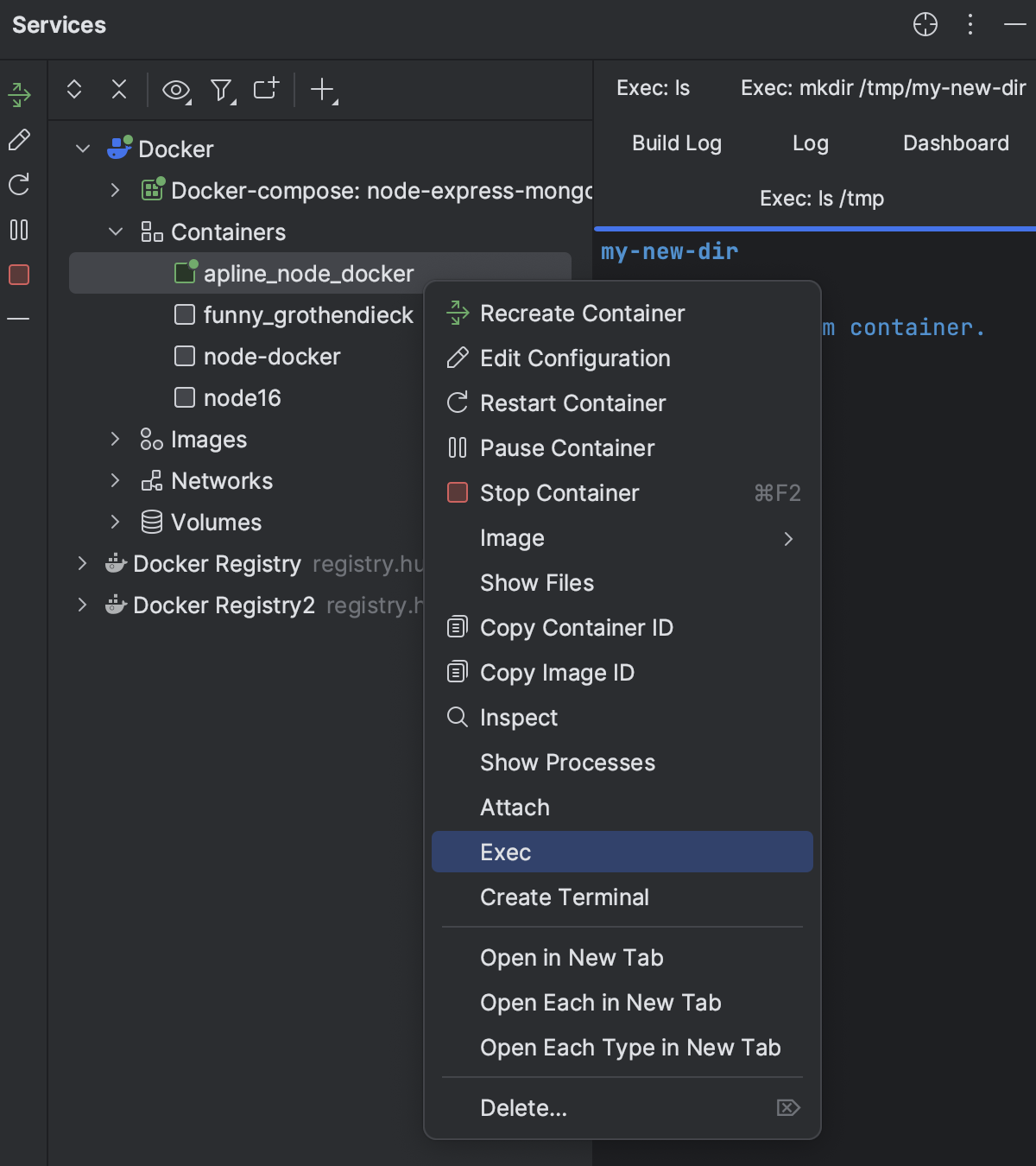Toggle the View Options eye icon
Screen dimensions: 1036x1166
(x=176, y=90)
